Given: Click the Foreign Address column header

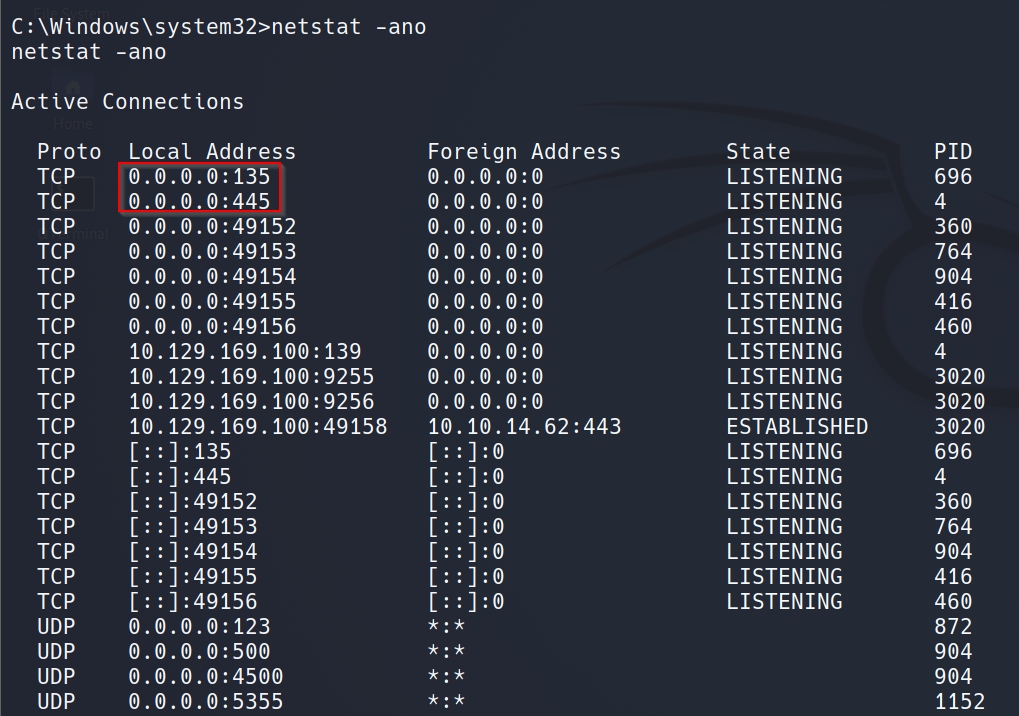Looking at the screenshot, I should coord(524,152).
